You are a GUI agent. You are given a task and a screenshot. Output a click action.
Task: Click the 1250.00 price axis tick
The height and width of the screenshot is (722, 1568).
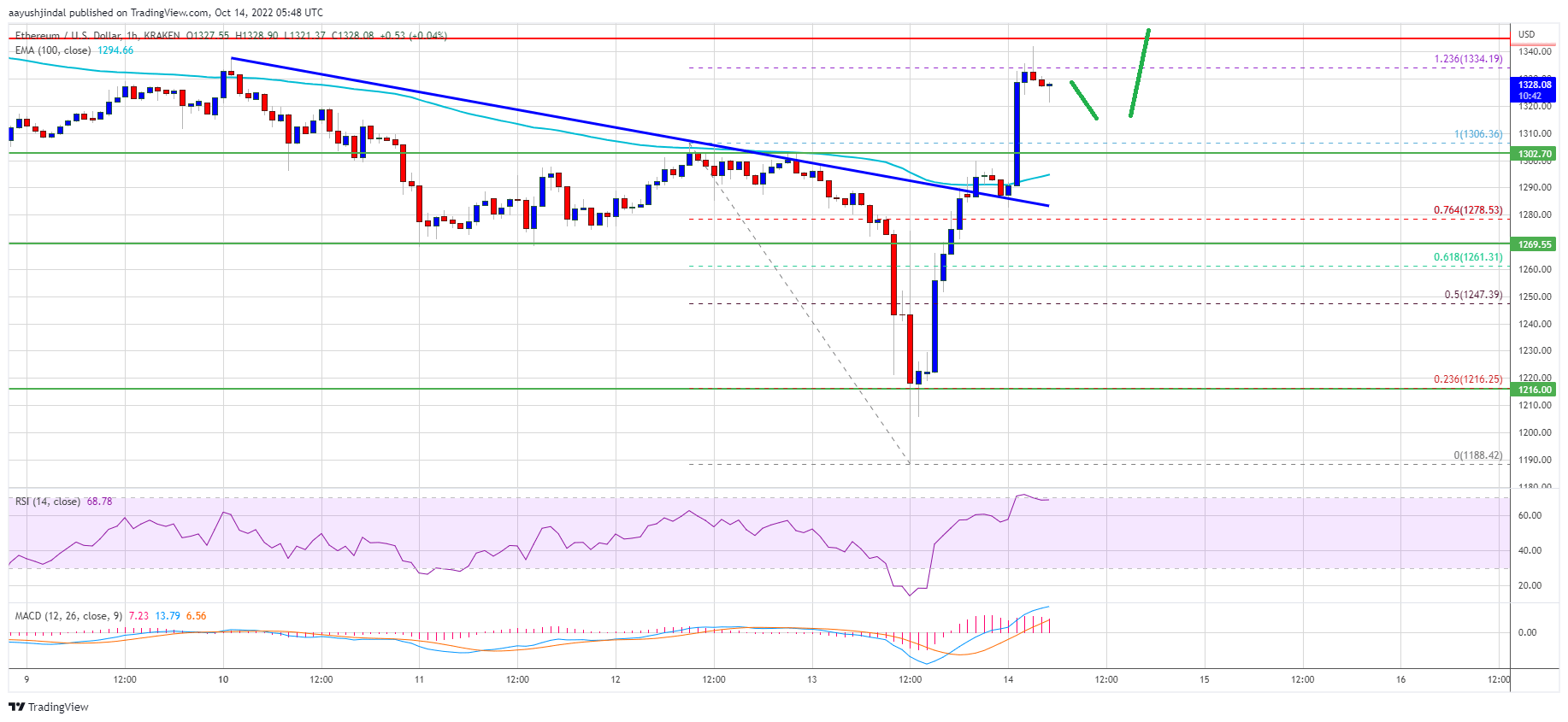point(1535,296)
